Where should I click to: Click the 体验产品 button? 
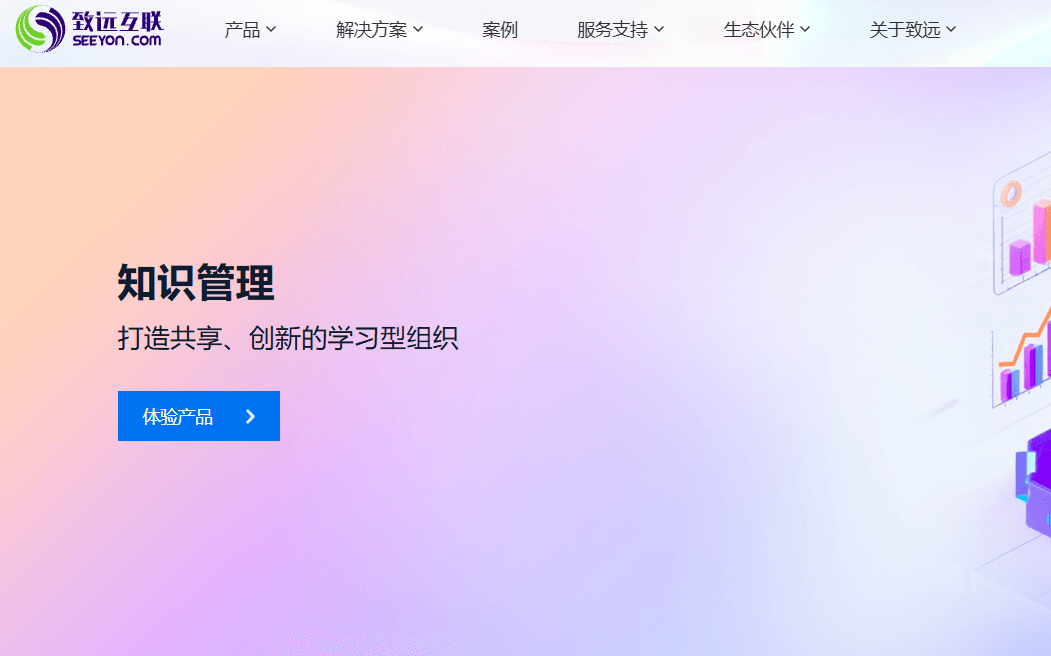tap(199, 416)
